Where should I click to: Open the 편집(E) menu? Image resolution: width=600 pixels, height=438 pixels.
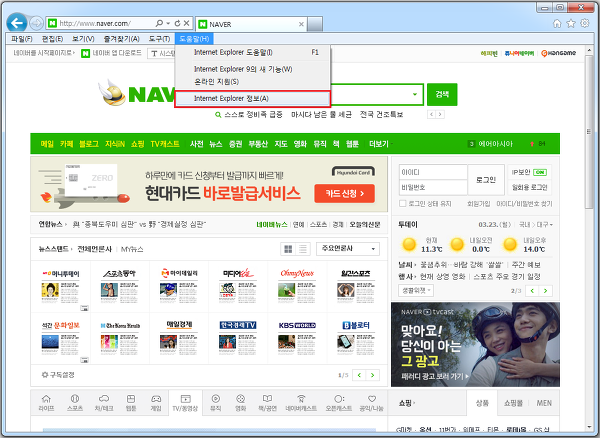[x=52, y=39]
